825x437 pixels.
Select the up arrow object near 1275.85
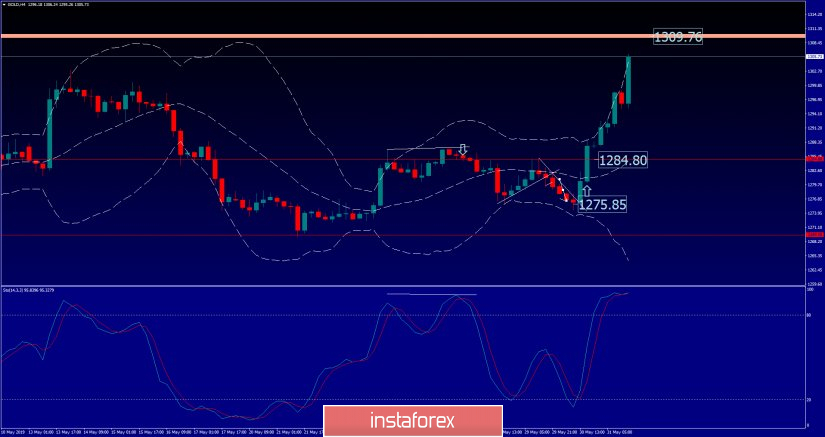pyautogui.click(x=587, y=191)
